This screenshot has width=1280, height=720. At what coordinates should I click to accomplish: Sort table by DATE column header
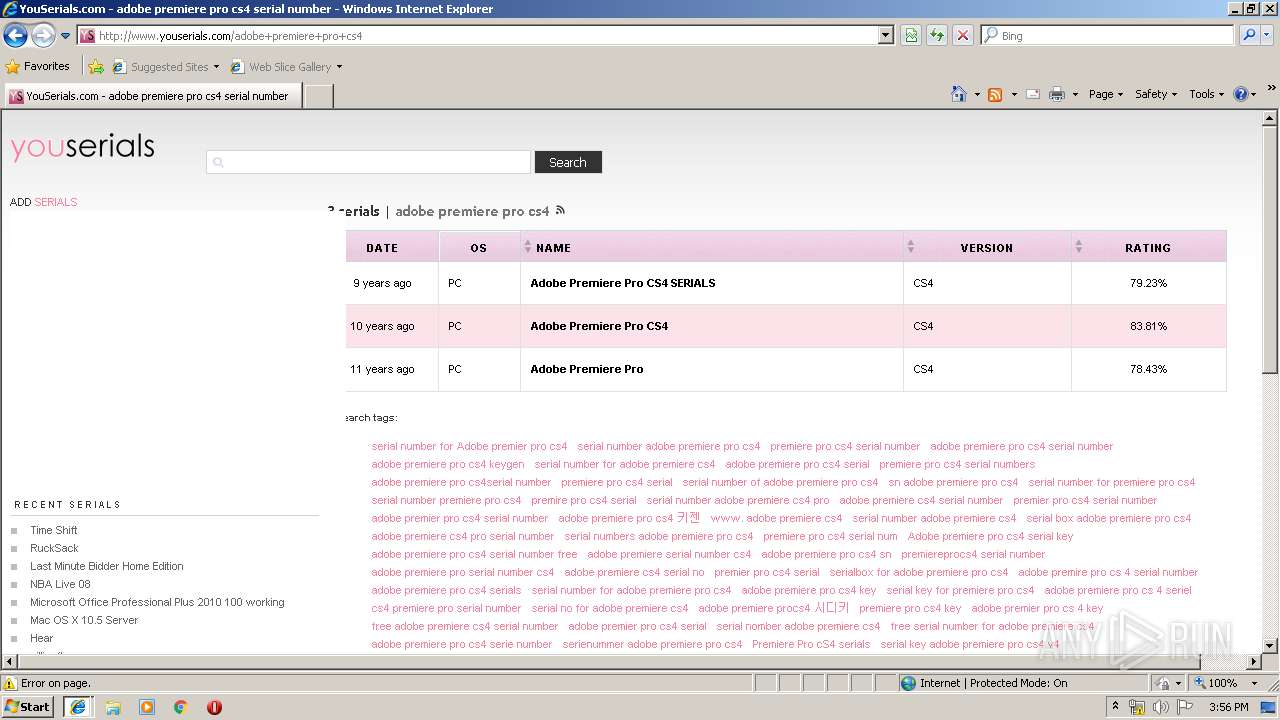pyautogui.click(x=382, y=248)
